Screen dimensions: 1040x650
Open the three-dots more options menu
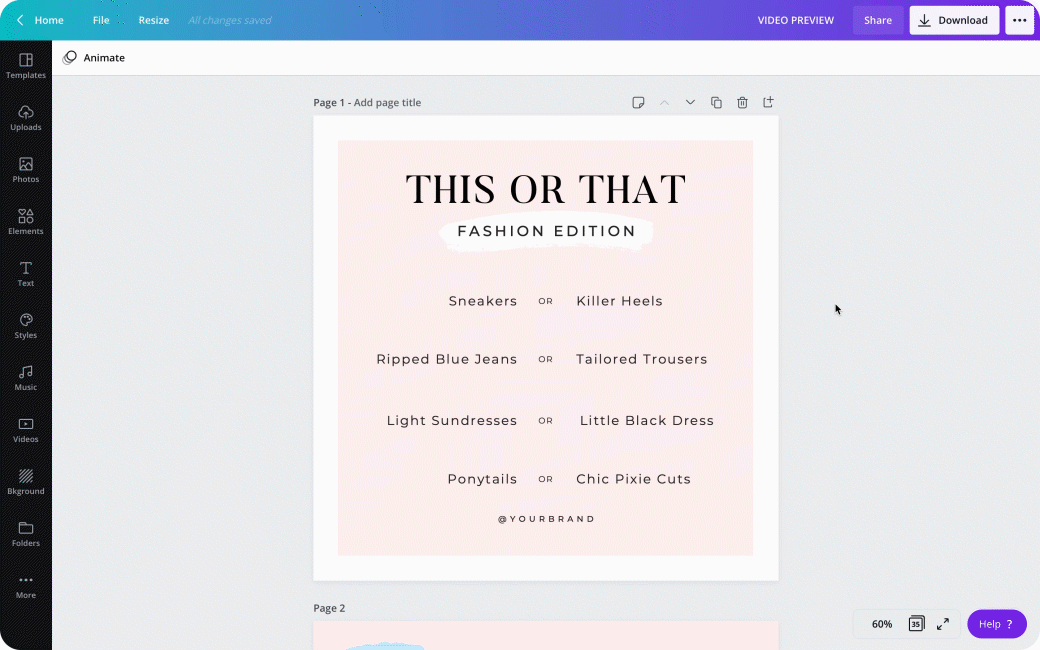(x=1019, y=20)
